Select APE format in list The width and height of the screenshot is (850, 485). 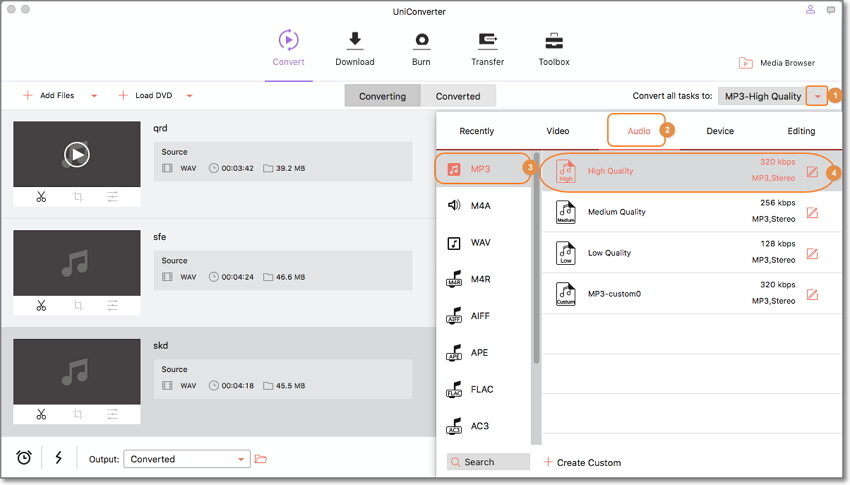484,352
